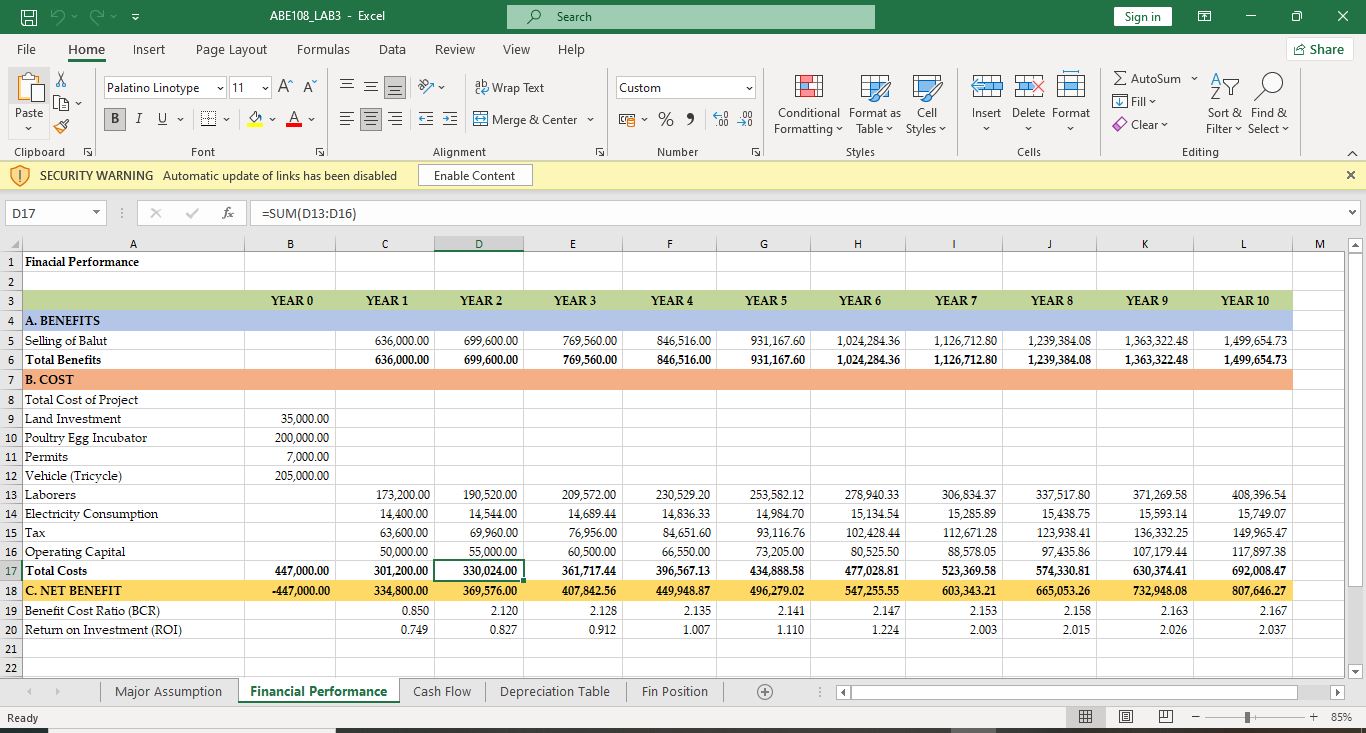Click the Search box in title bar
The width and height of the screenshot is (1366, 733).
(690, 17)
